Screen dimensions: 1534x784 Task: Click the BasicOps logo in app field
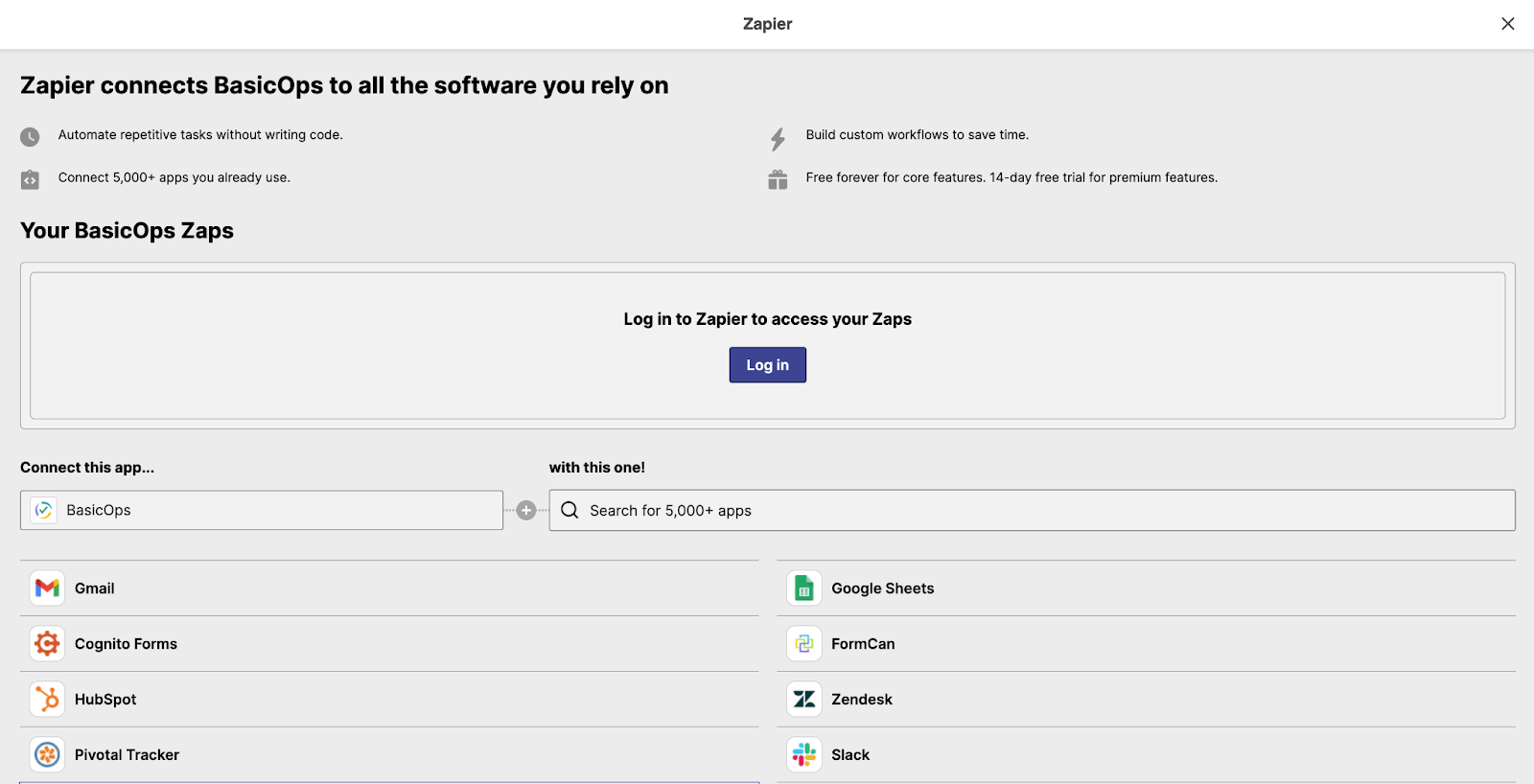[x=43, y=510]
